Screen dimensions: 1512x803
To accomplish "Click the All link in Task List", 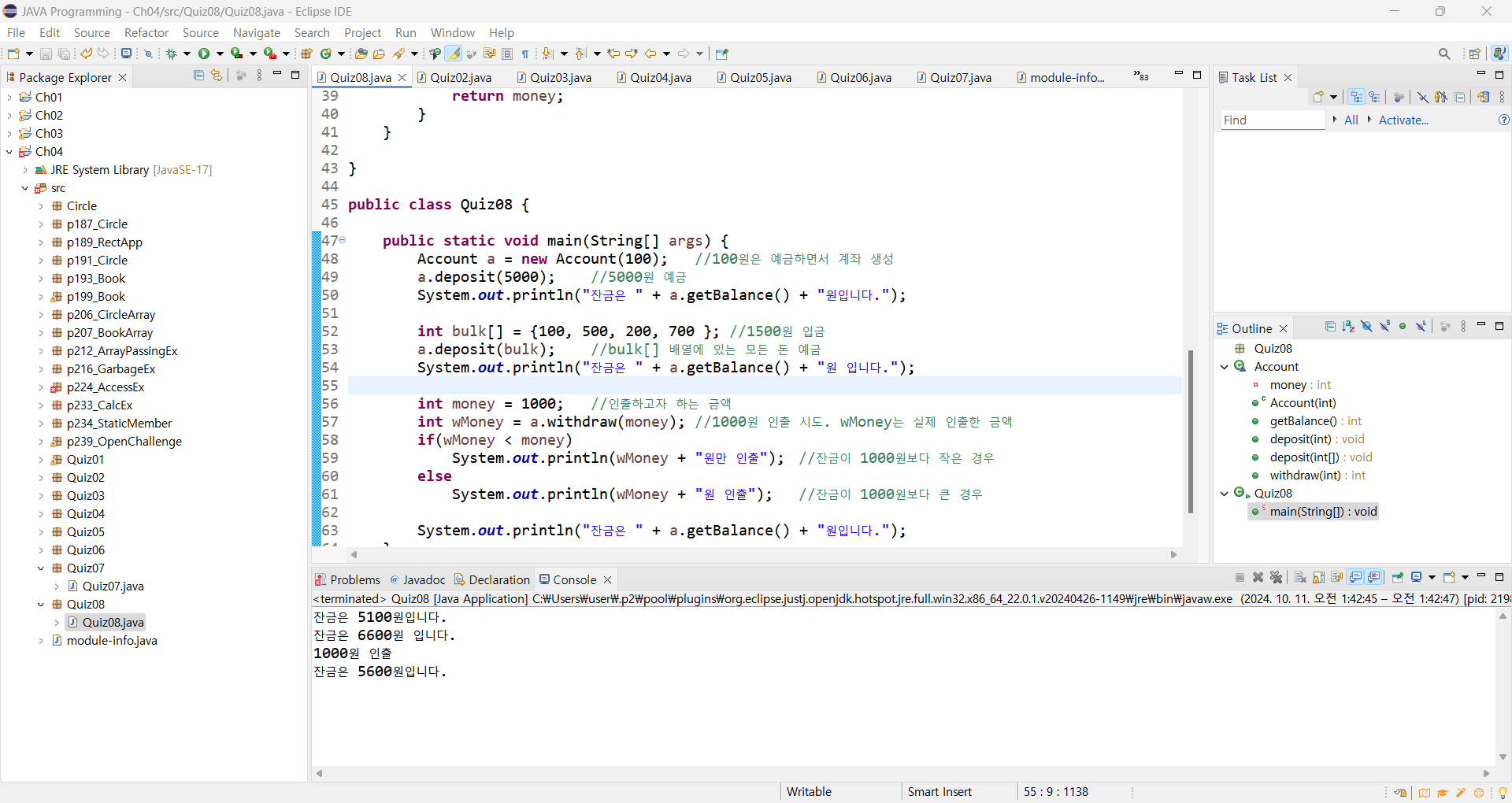I will point(1351,120).
